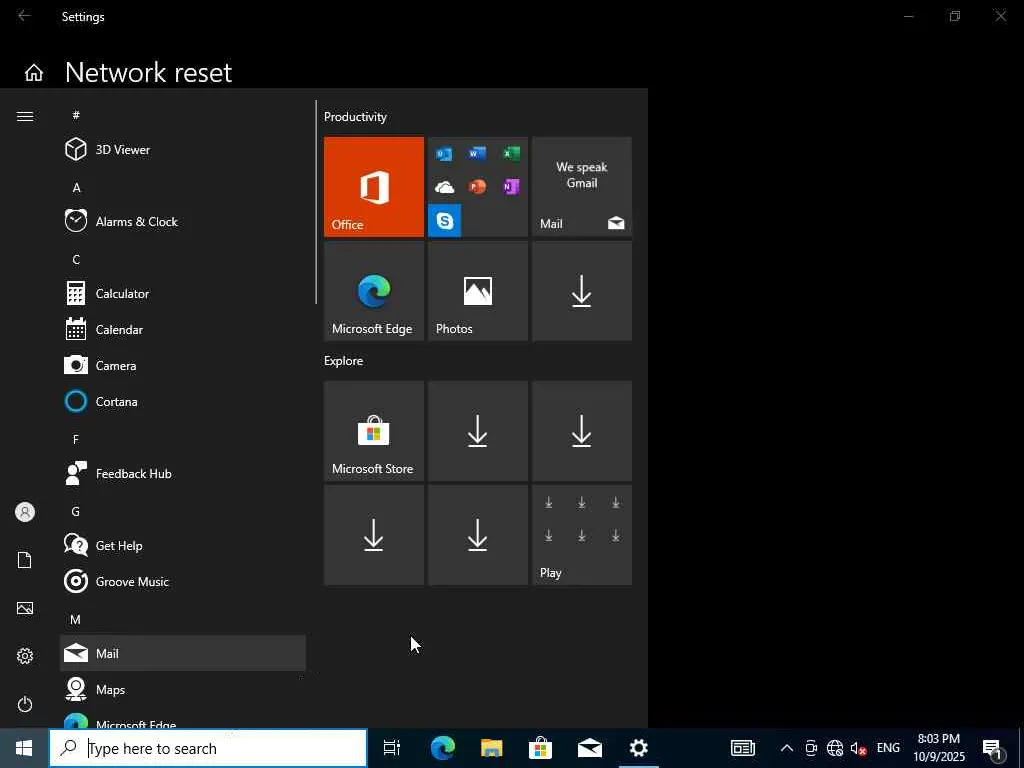
Task: Click the Settings gear on the taskbar
Action: 639,748
